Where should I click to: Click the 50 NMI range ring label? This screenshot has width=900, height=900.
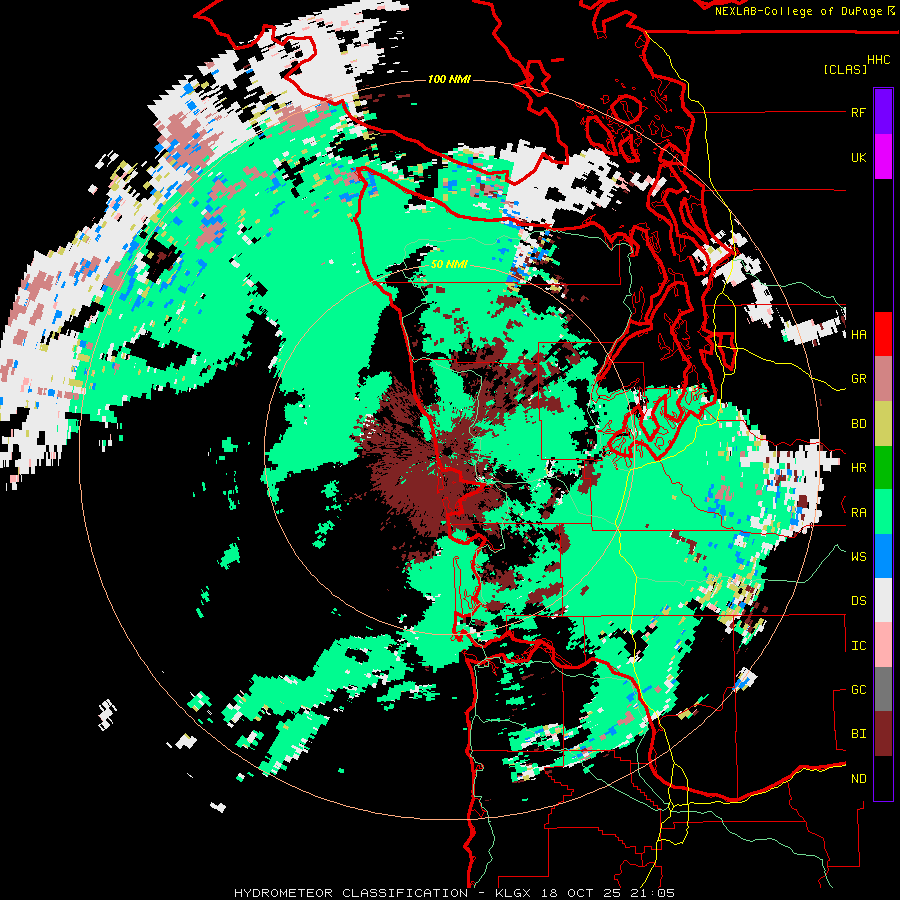pyautogui.click(x=449, y=264)
